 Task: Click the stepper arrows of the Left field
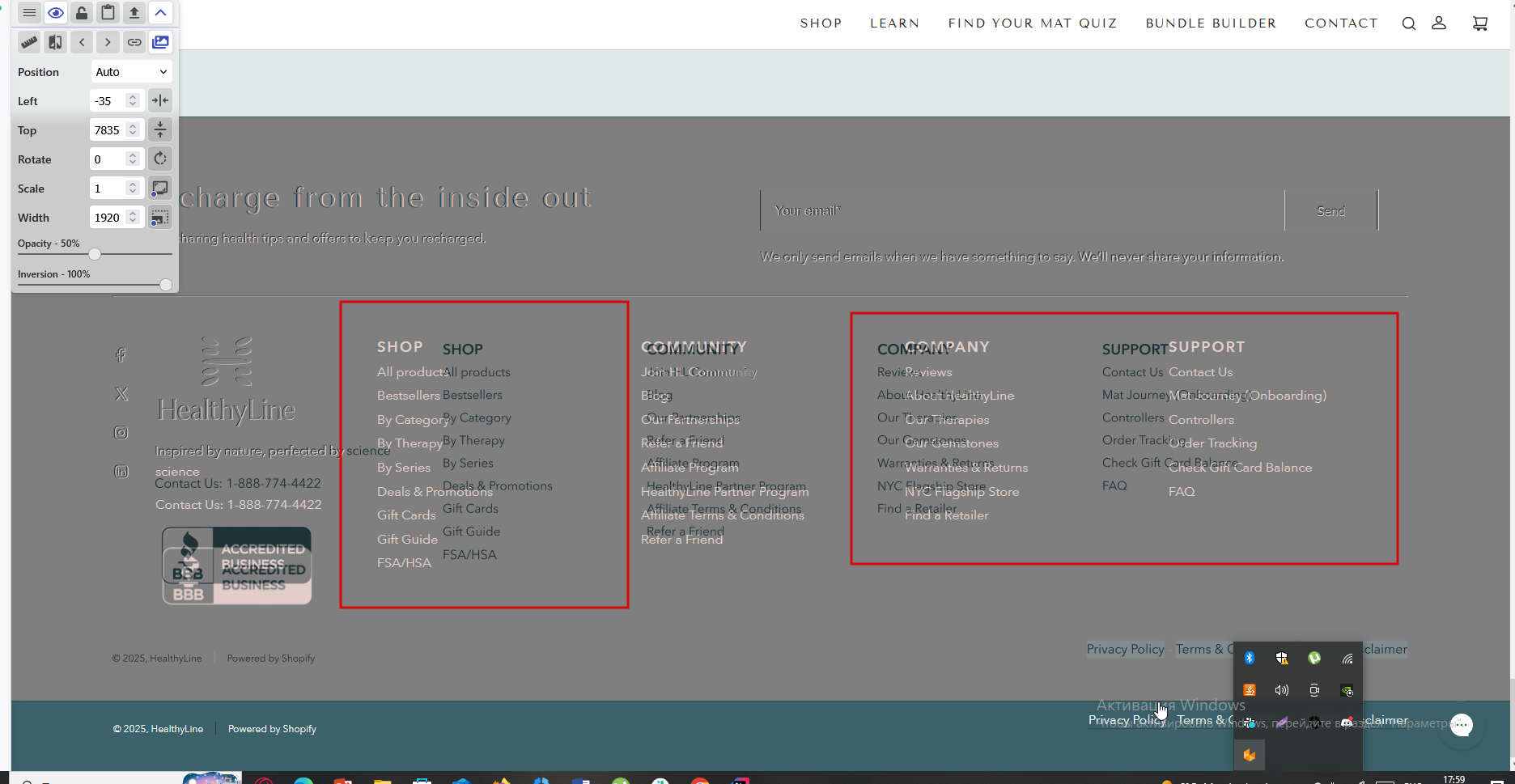tap(133, 101)
